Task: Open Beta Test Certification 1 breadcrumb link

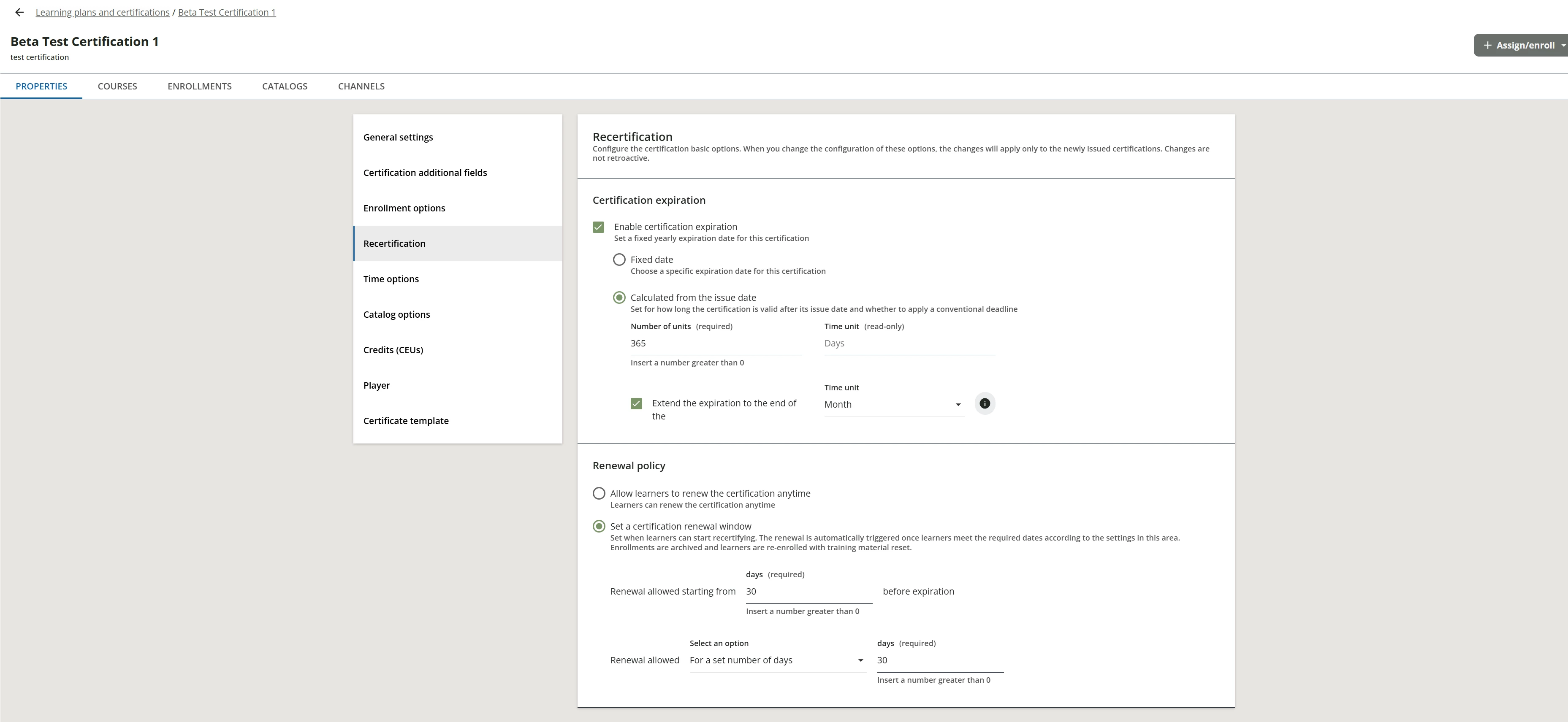Action: pos(226,12)
